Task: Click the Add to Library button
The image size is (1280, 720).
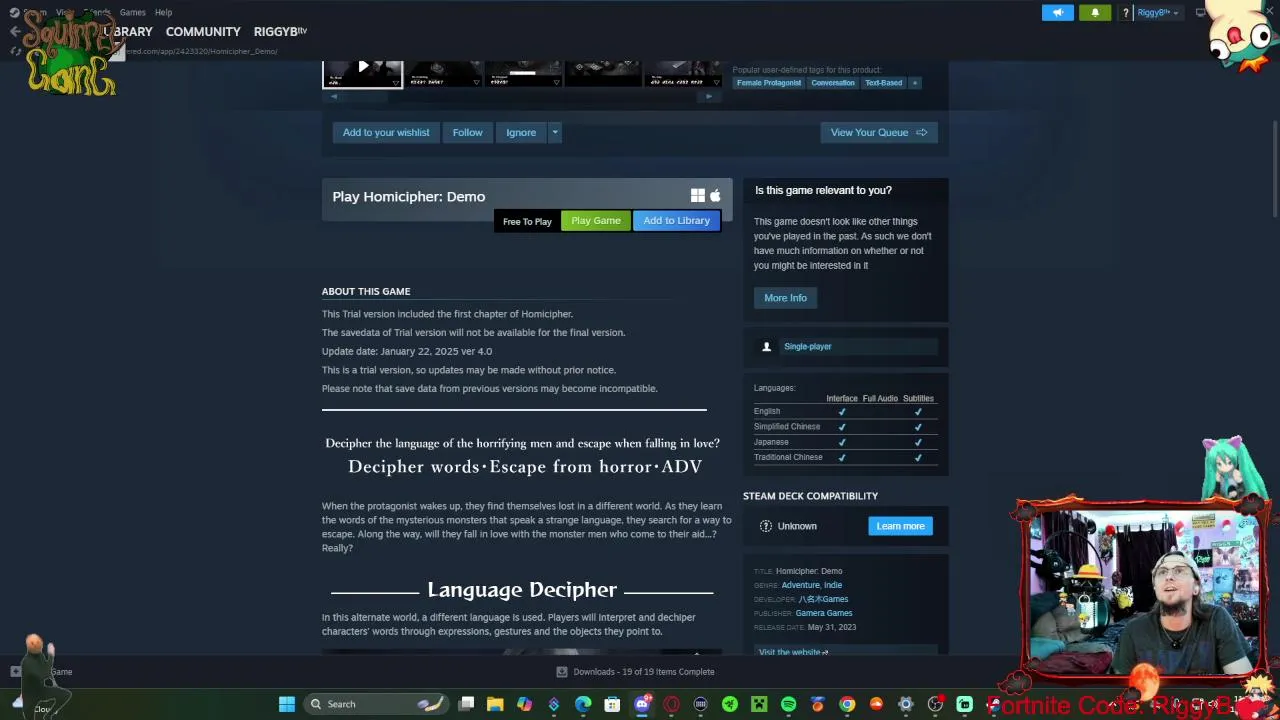Action: pos(676,220)
